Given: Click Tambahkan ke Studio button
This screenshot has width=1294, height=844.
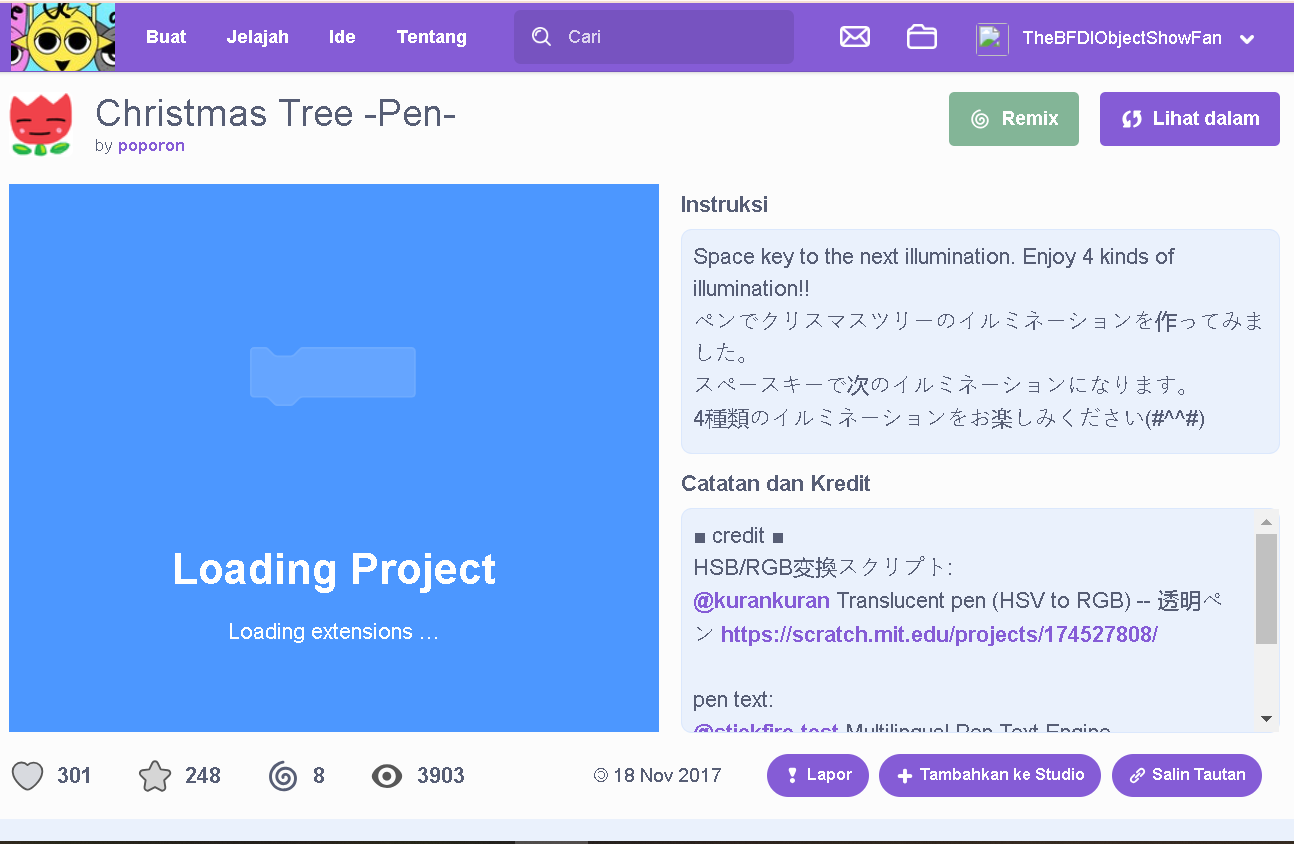Looking at the screenshot, I should coord(989,775).
